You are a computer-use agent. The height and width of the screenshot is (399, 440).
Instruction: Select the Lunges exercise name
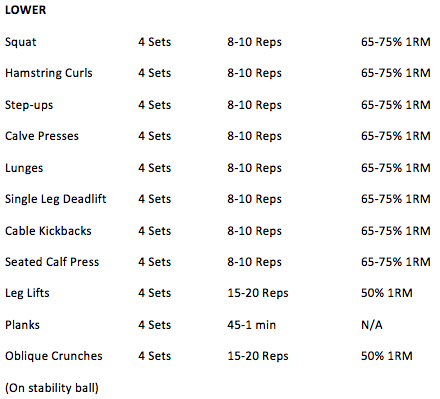tap(24, 168)
